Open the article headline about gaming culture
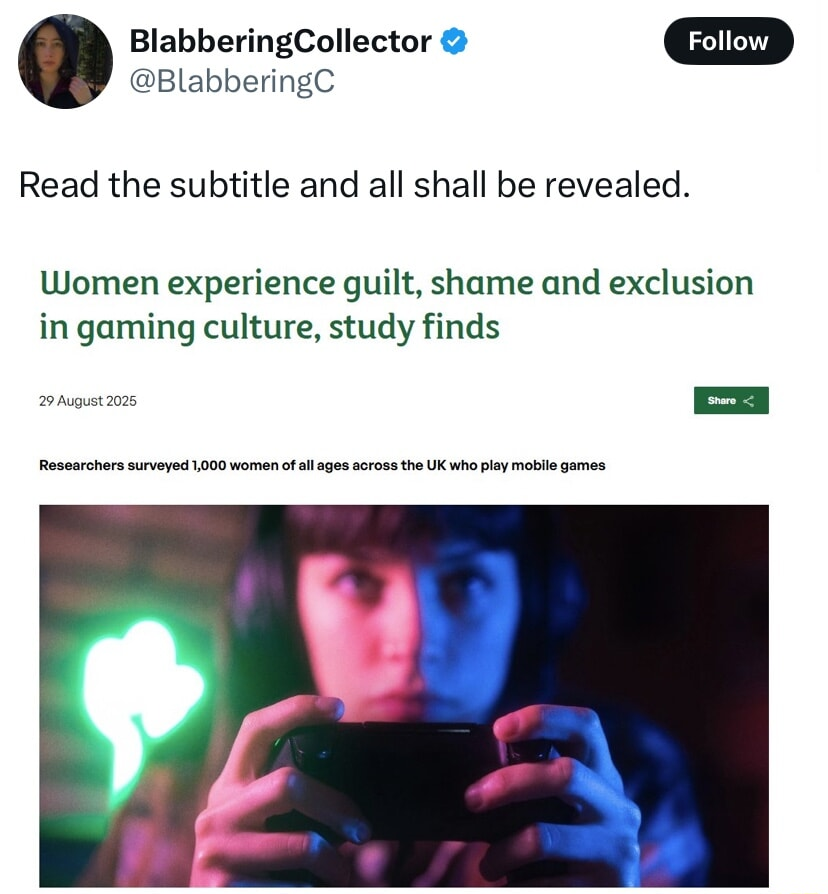This screenshot has height=894, width=828. pos(396,305)
